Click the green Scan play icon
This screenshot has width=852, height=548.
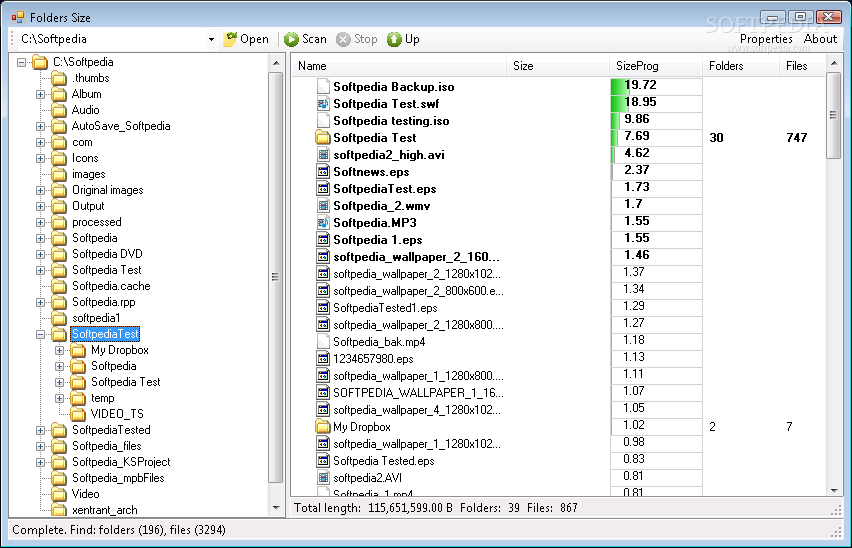point(291,39)
